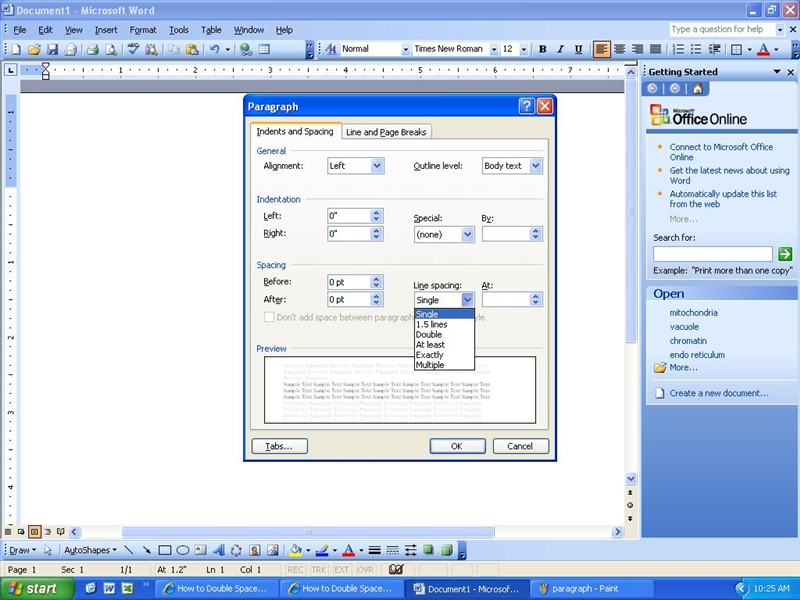Open the mitochondria recent document
Viewport: 800px width, 600px height.
click(693, 313)
